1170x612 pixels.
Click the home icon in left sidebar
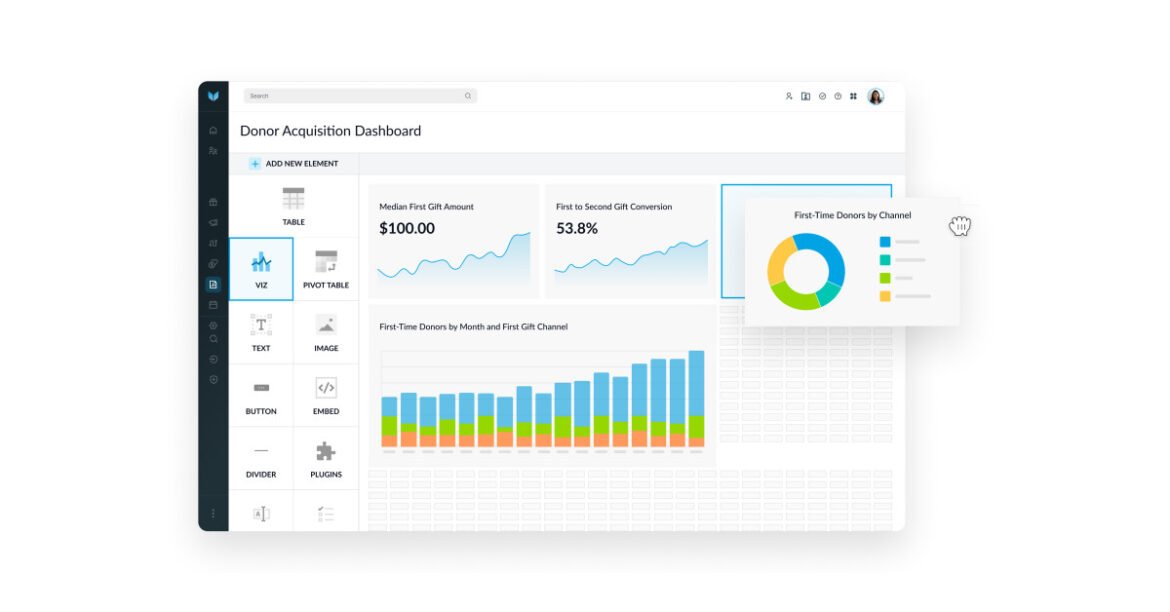click(x=213, y=131)
